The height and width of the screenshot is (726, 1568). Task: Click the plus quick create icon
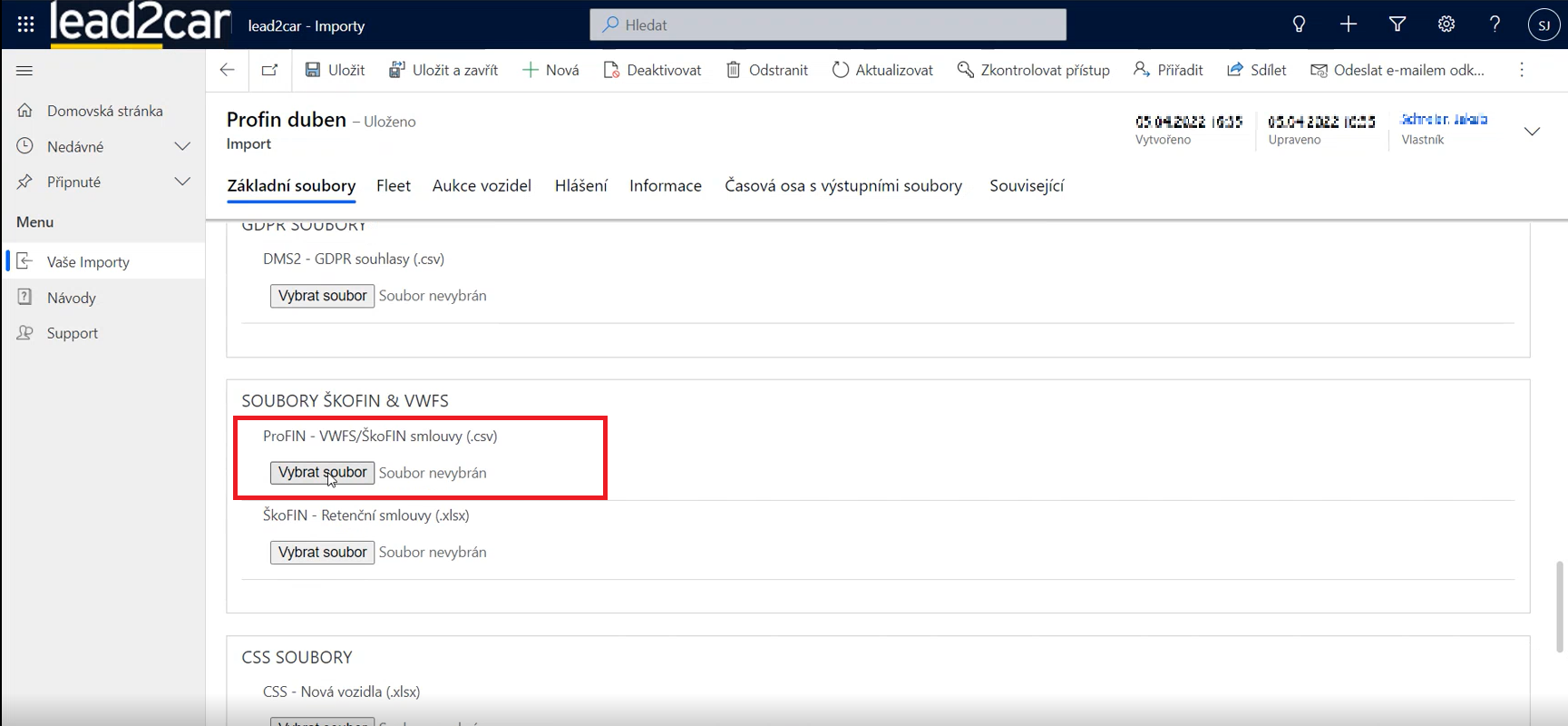(x=1348, y=25)
